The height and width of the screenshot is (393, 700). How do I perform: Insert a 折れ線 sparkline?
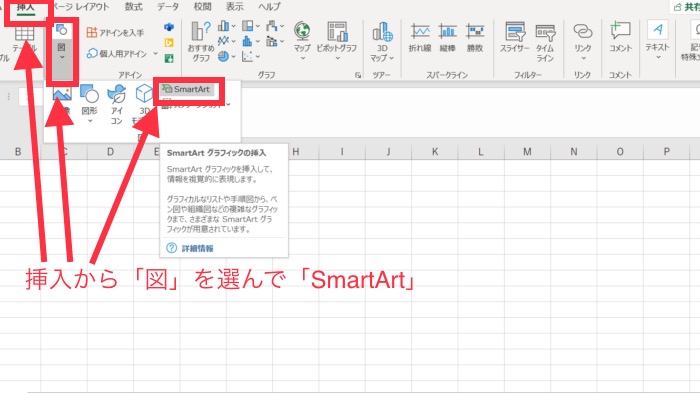tap(420, 38)
